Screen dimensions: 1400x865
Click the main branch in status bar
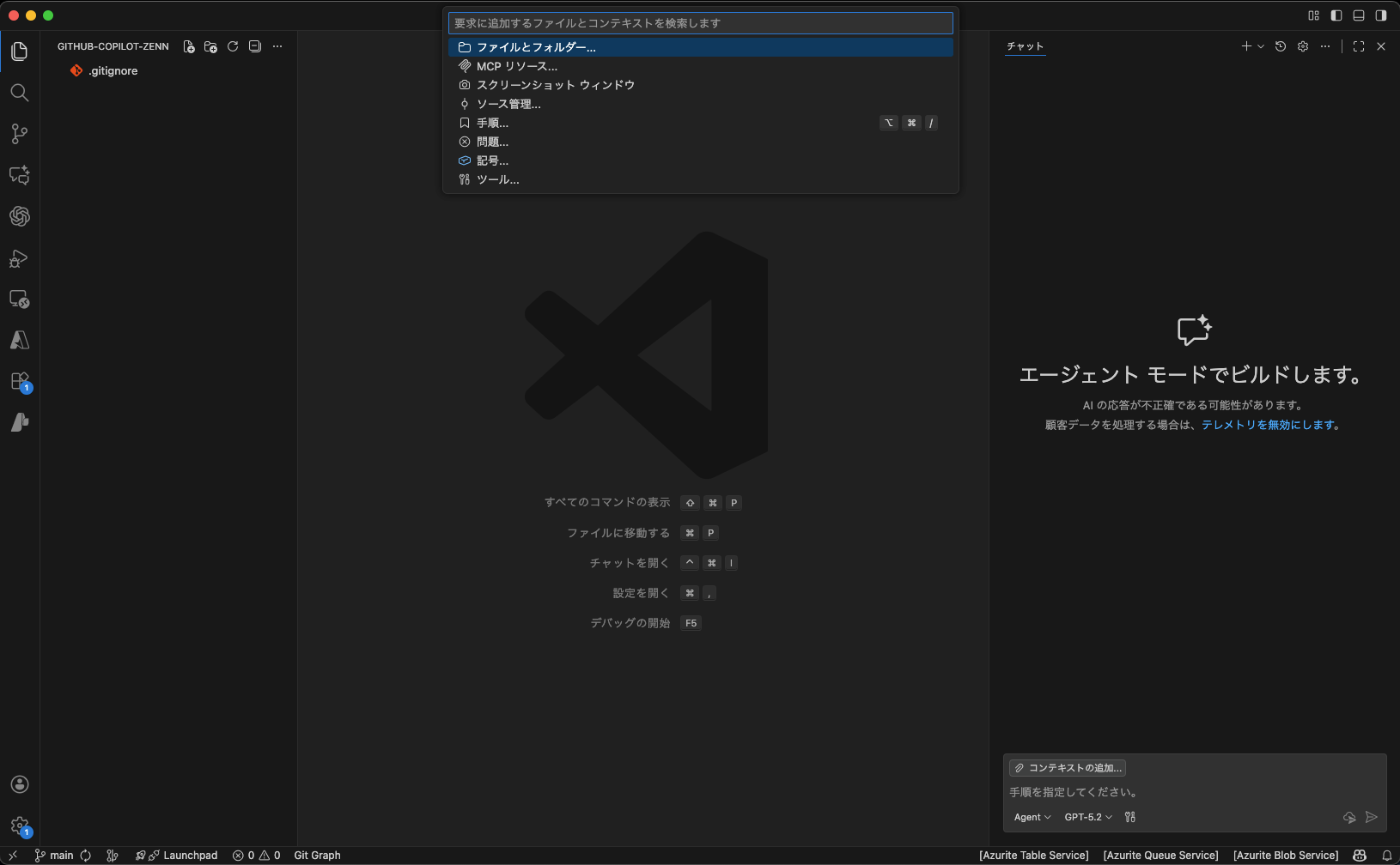point(54,855)
